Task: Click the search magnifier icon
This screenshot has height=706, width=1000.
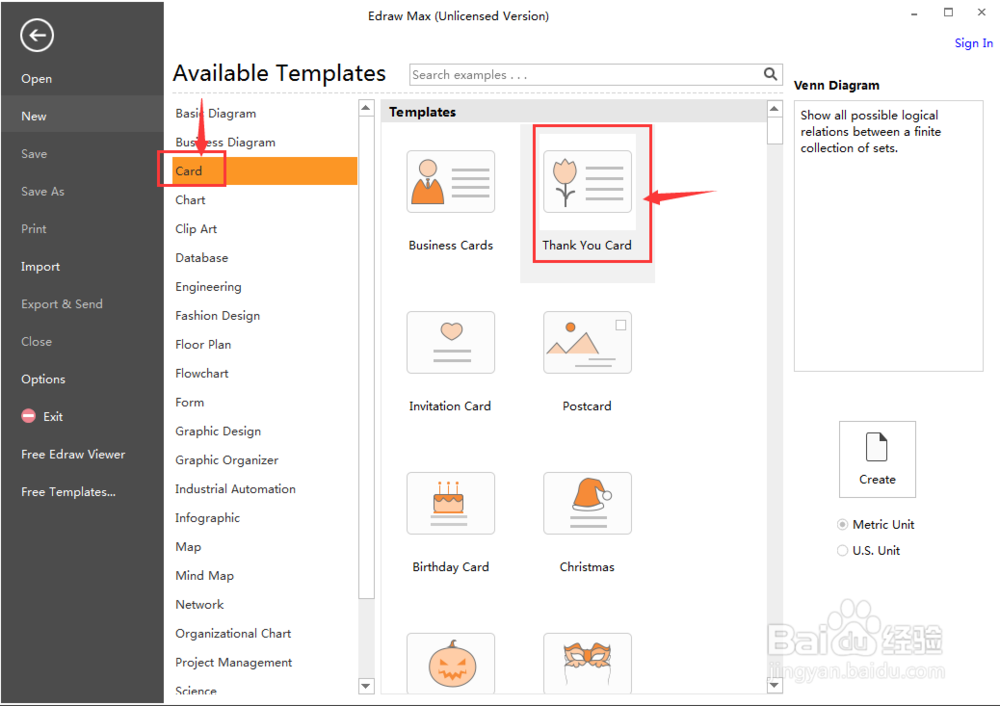Action: click(x=770, y=74)
